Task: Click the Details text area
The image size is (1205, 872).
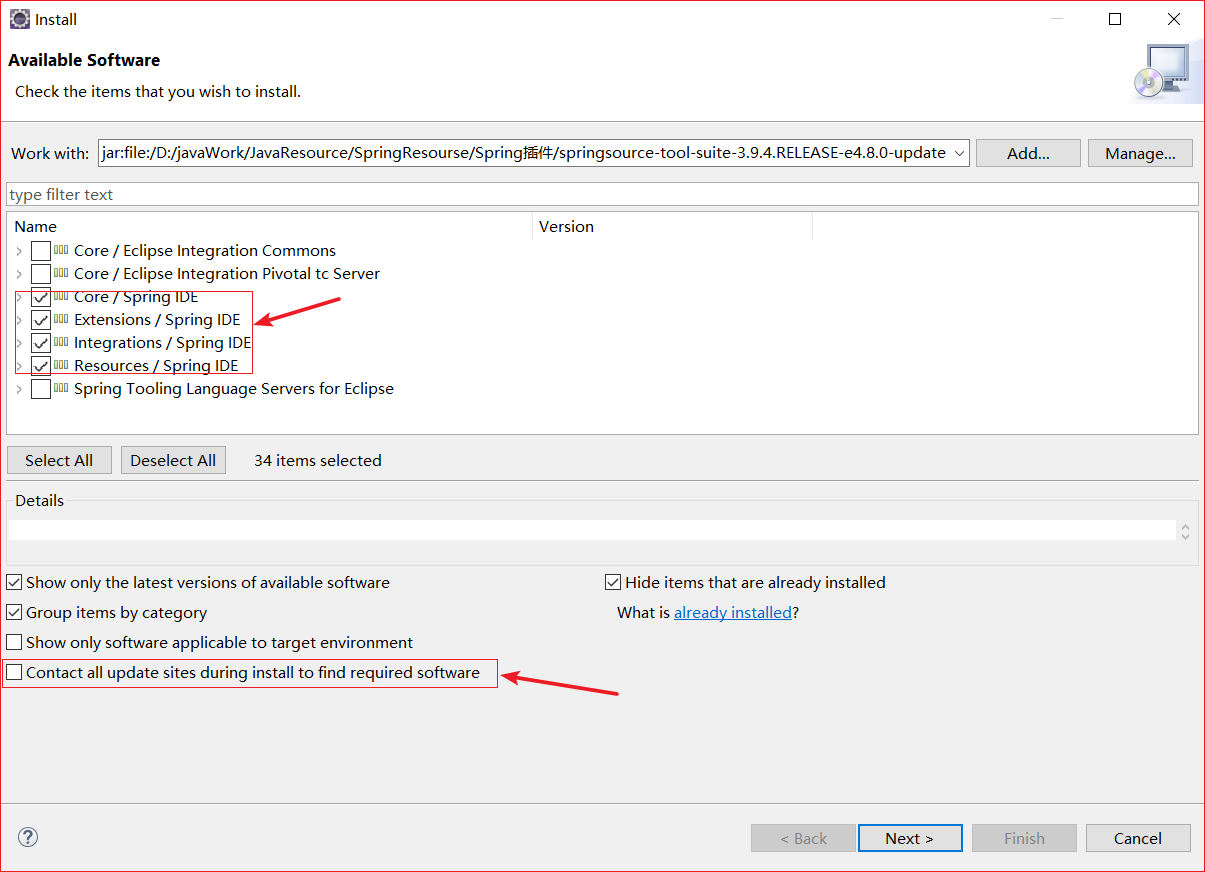Action: (592, 530)
